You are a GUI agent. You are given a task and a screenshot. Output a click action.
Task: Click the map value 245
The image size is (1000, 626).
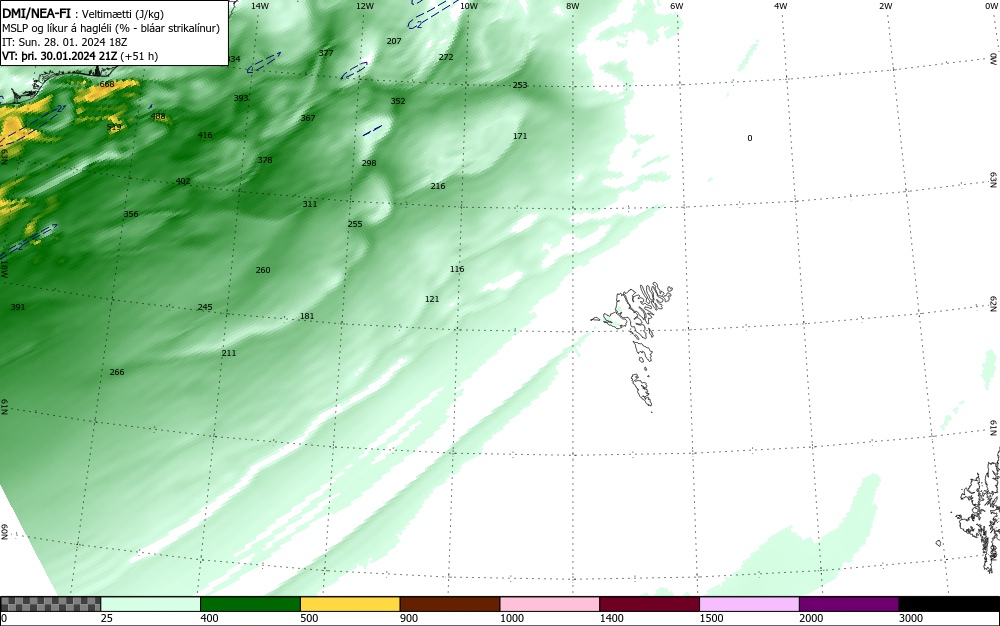pyautogui.click(x=205, y=307)
